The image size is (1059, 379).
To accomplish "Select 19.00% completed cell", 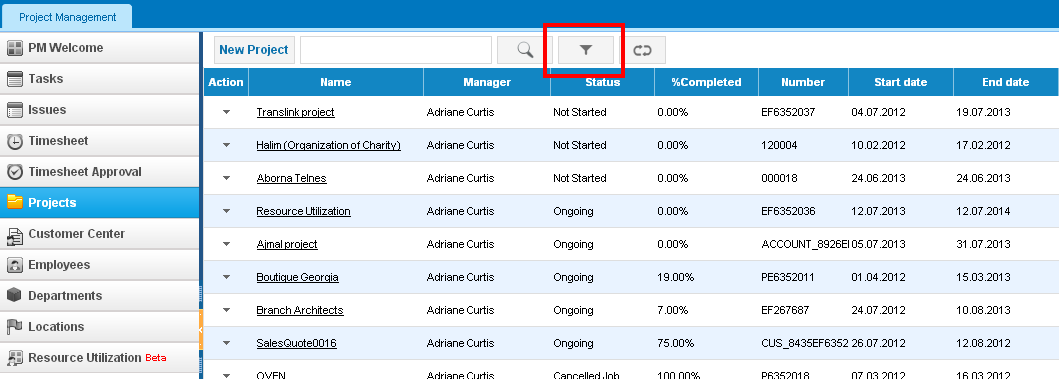I will coord(675,278).
